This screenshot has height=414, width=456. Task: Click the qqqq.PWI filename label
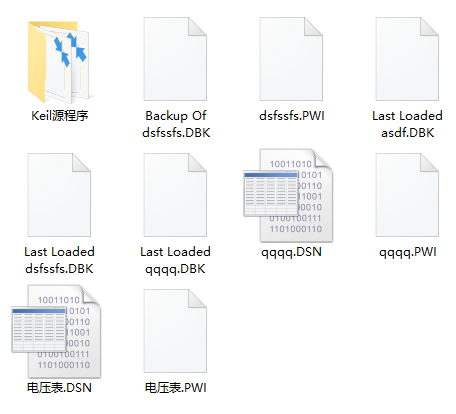408,252
